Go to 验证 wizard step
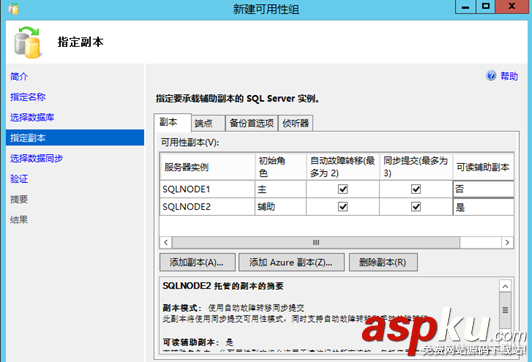532x362 pixels. (19, 179)
